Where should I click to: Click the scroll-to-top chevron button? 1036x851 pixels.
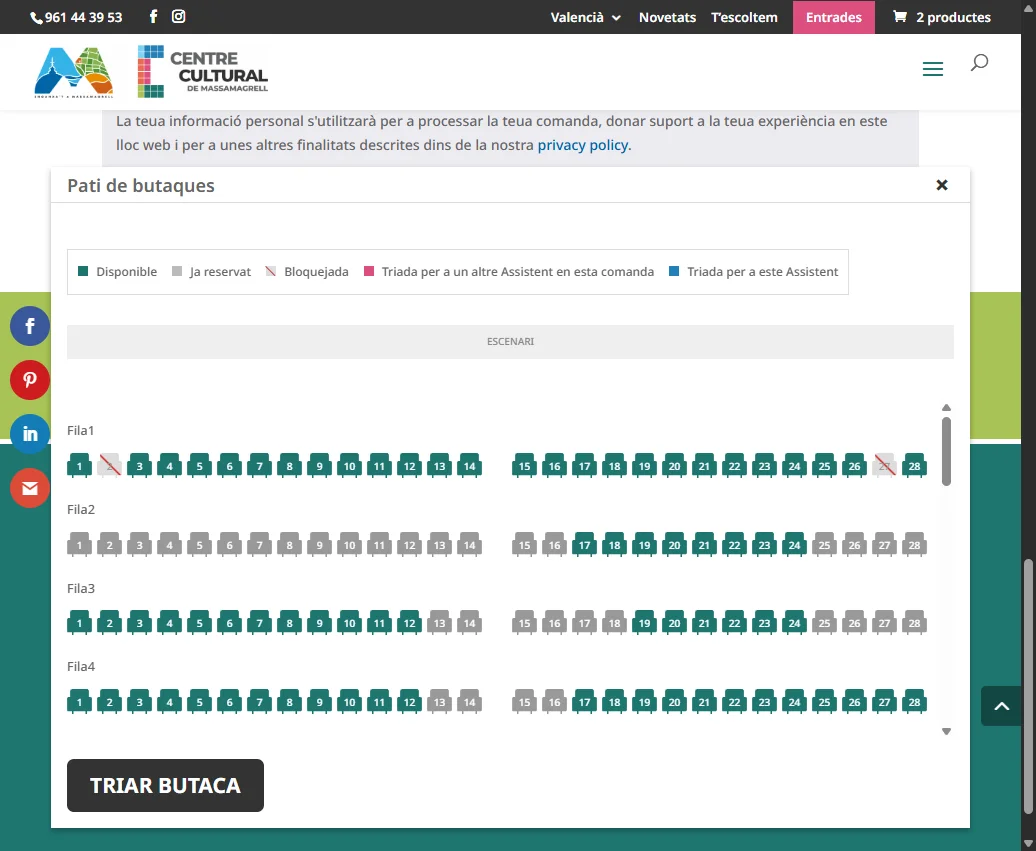[1002, 706]
